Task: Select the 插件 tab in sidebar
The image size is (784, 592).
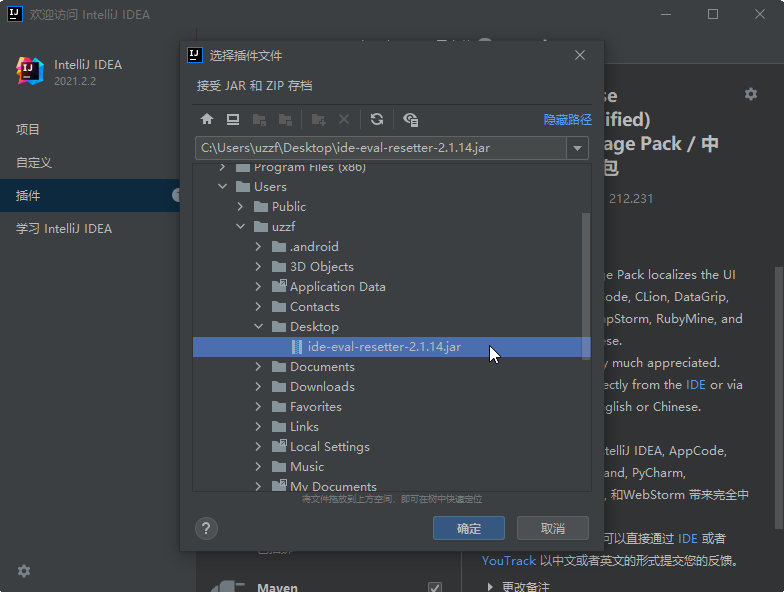Action: coord(90,196)
